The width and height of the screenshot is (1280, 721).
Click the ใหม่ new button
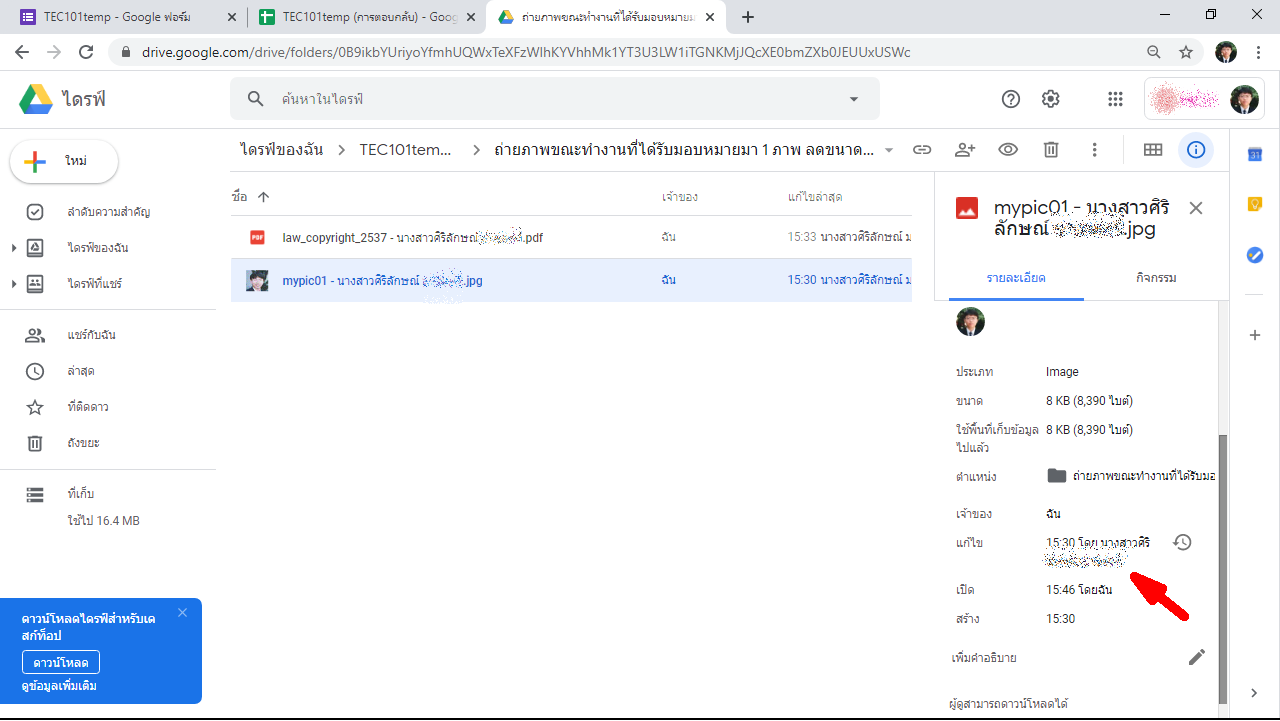point(64,162)
